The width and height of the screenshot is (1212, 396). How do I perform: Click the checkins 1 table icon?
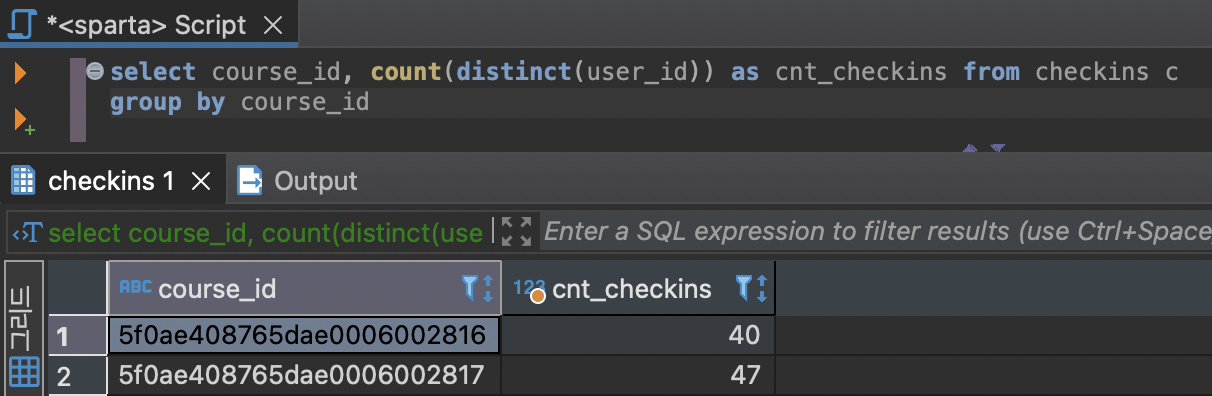pyautogui.click(x=23, y=181)
